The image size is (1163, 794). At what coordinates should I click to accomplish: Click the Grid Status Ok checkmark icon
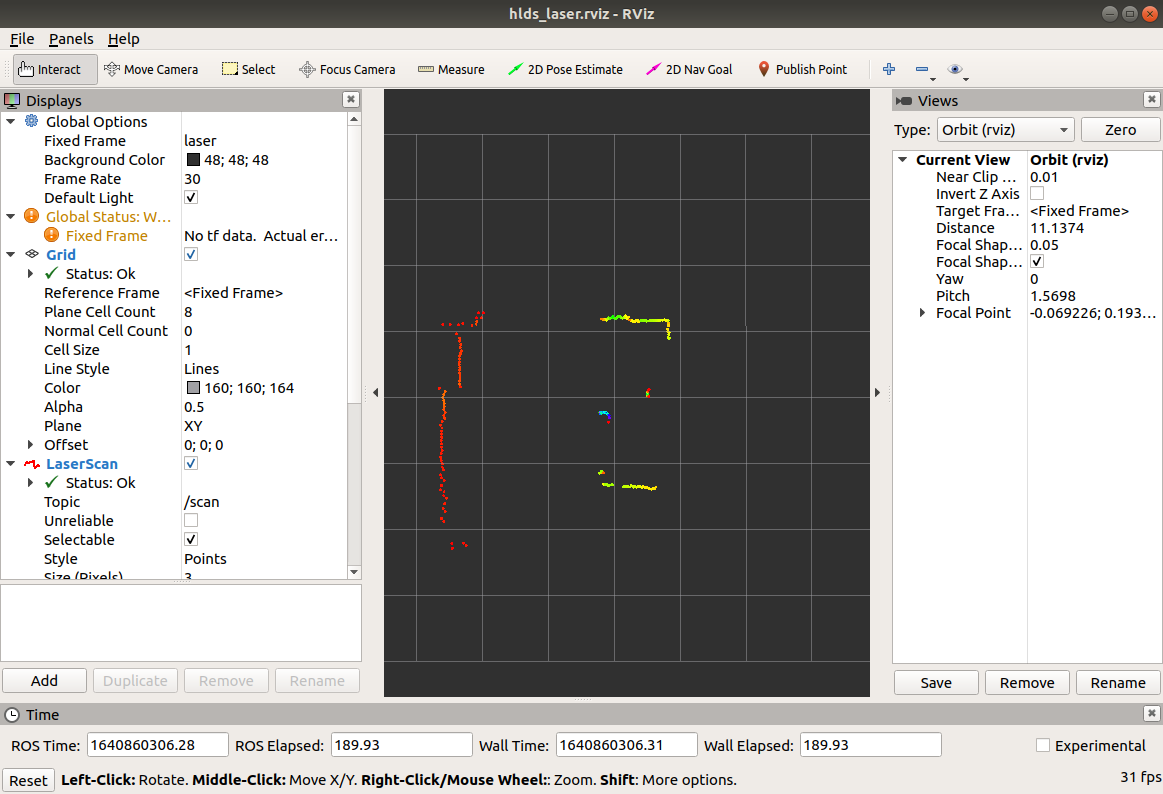pyautogui.click(x=51, y=273)
